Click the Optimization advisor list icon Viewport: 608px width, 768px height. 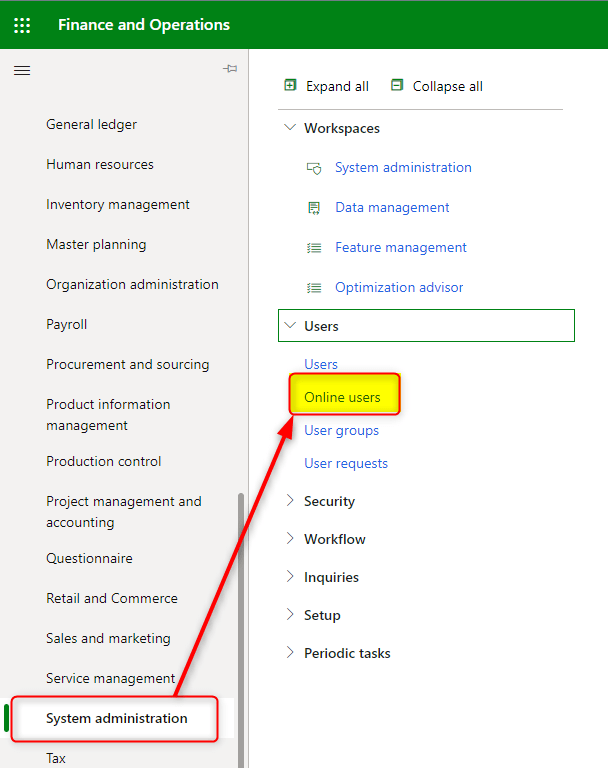(314, 288)
